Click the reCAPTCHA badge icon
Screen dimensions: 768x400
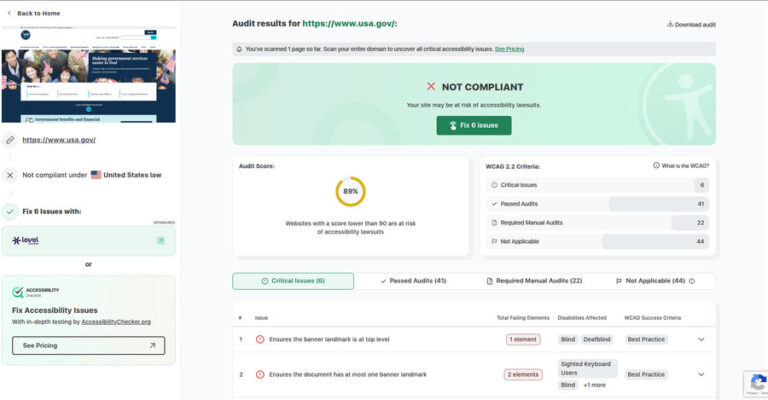(x=758, y=382)
